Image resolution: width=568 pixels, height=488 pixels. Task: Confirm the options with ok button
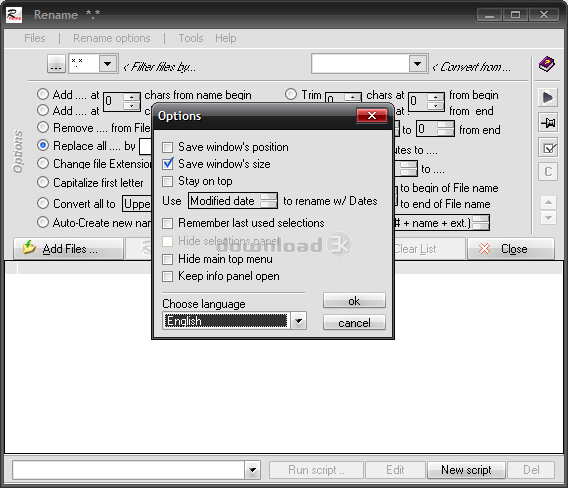pyautogui.click(x=354, y=301)
